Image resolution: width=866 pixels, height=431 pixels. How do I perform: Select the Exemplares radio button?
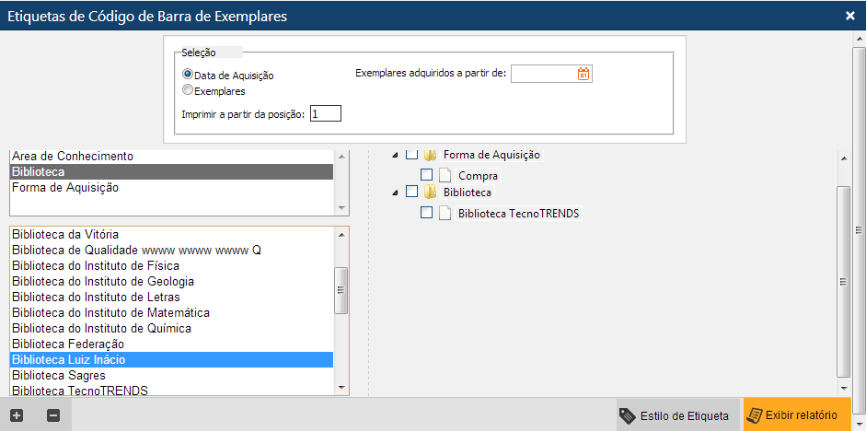[187, 91]
